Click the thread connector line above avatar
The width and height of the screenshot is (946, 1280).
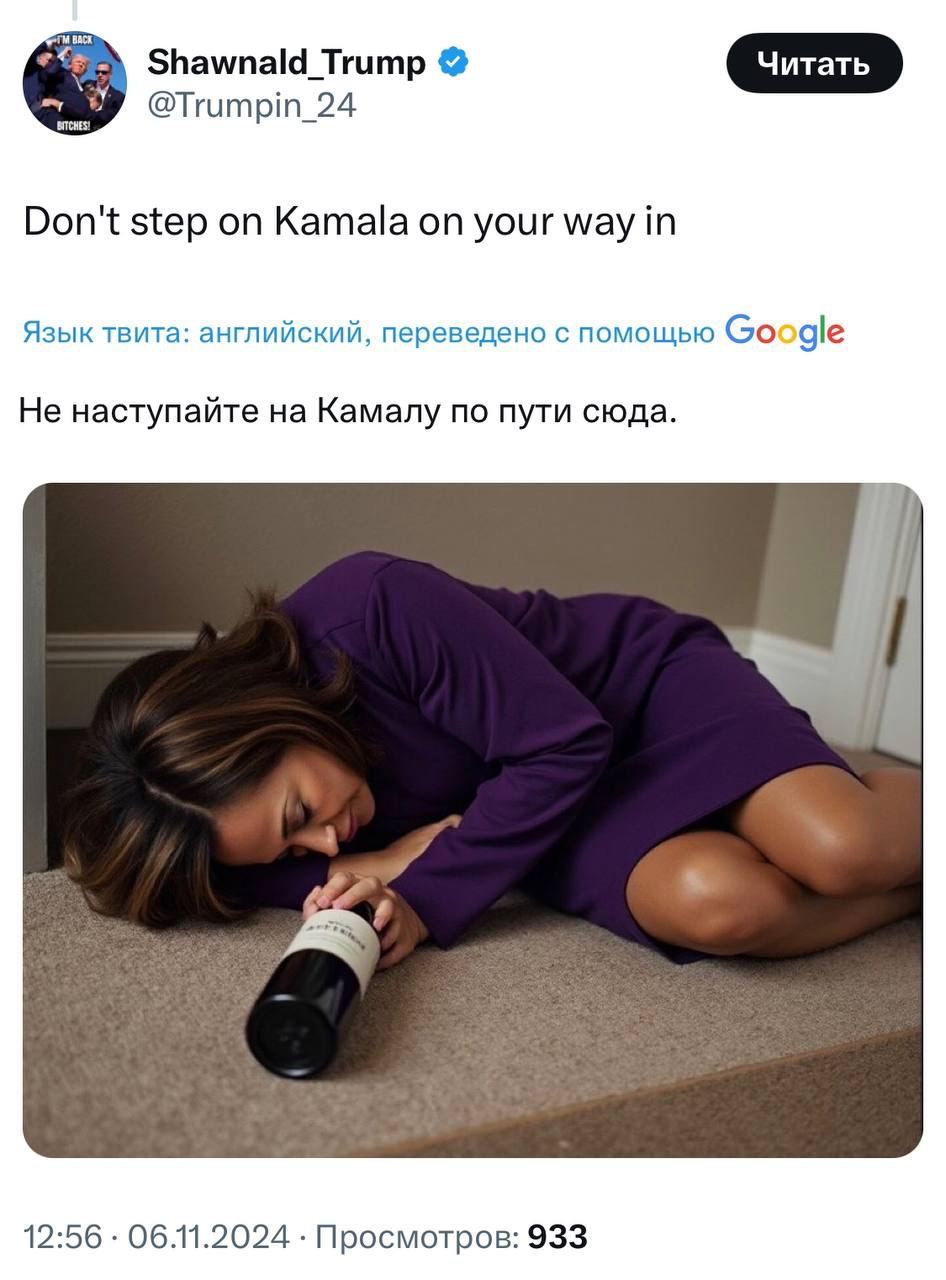(x=74, y=10)
